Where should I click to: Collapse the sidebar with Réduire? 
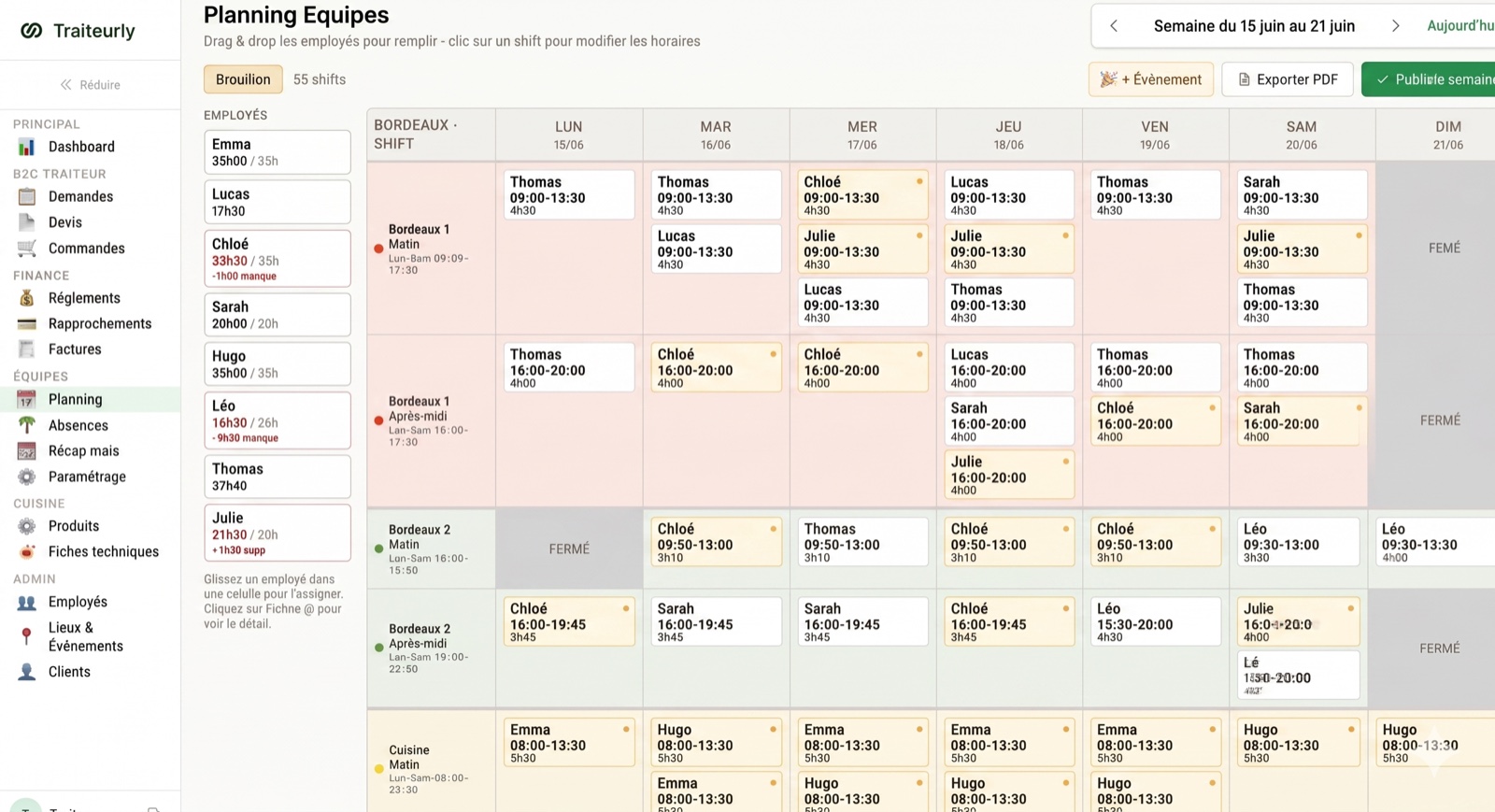91,85
